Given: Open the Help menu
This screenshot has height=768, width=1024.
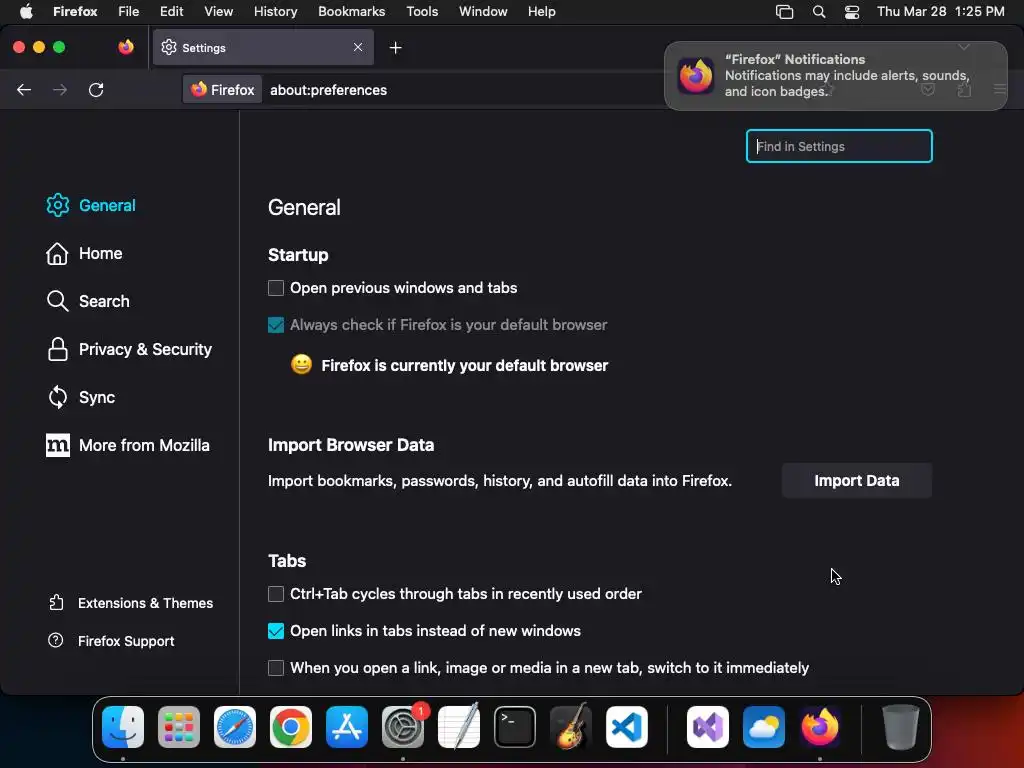Looking at the screenshot, I should coord(541,11).
